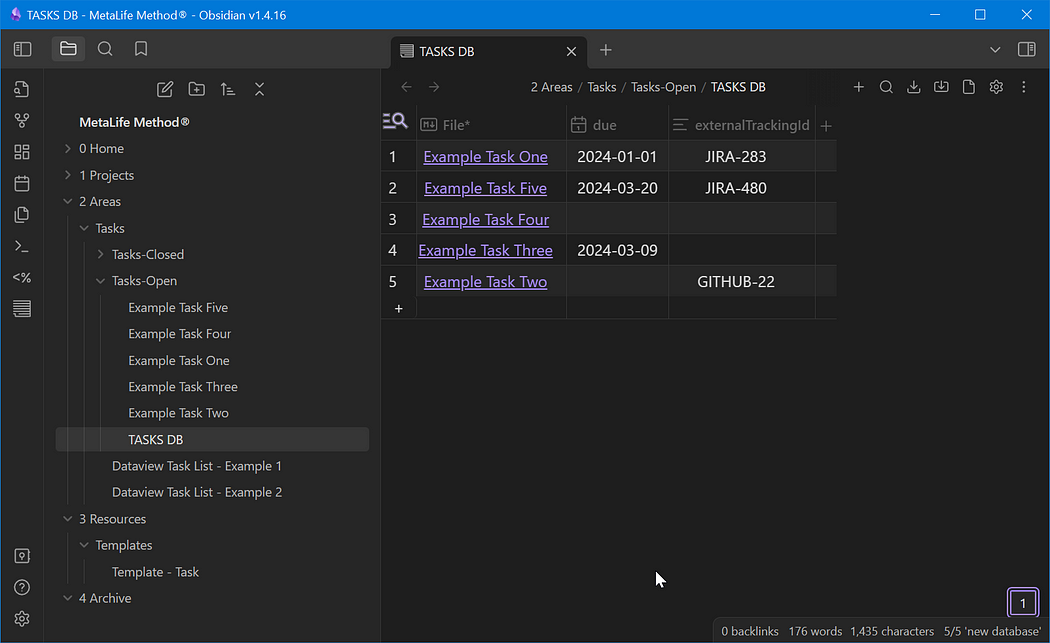Switch to the Search sidebar tab
The image size is (1050, 643).
104,49
